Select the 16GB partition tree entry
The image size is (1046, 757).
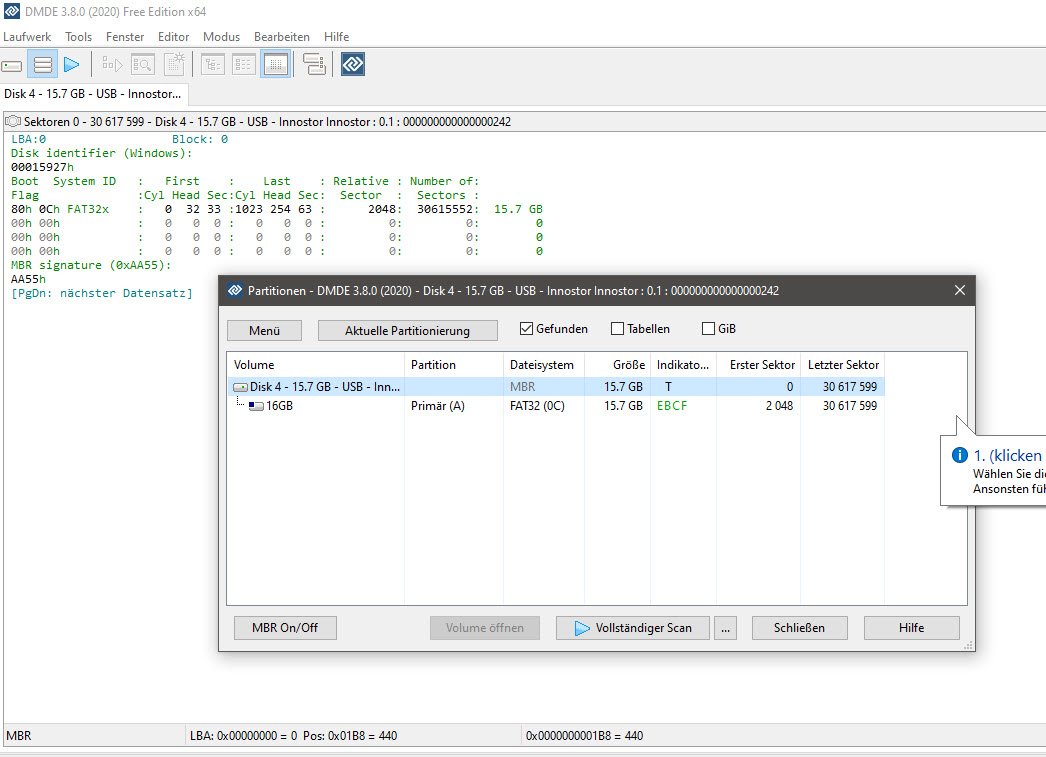pos(279,406)
